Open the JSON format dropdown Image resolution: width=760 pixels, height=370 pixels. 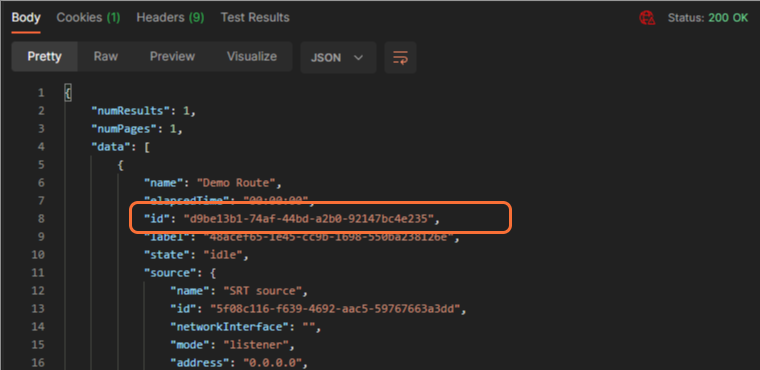pyautogui.click(x=338, y=58)
